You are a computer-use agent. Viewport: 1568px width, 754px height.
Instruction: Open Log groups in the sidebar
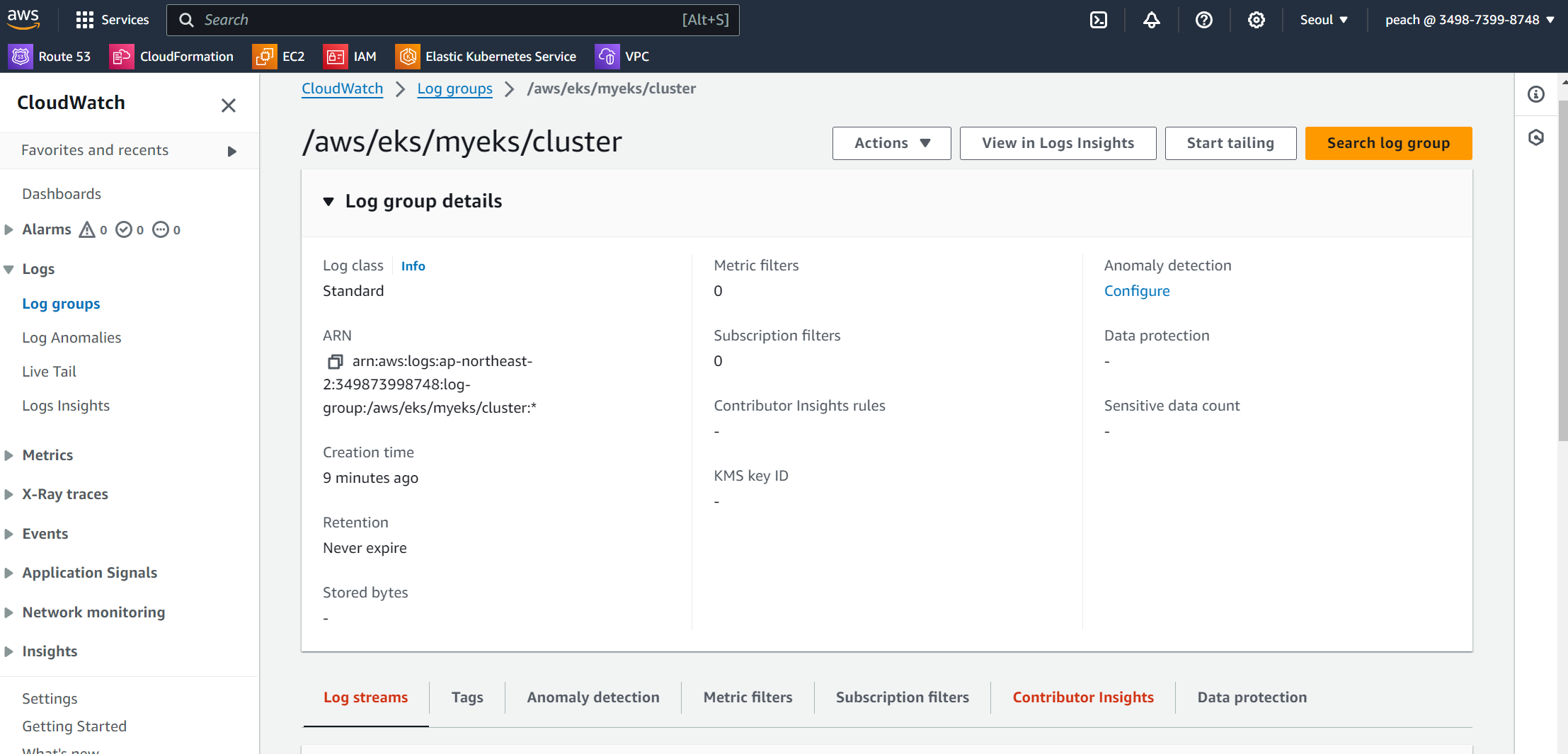pyautogui.click(x=61, y=304)
